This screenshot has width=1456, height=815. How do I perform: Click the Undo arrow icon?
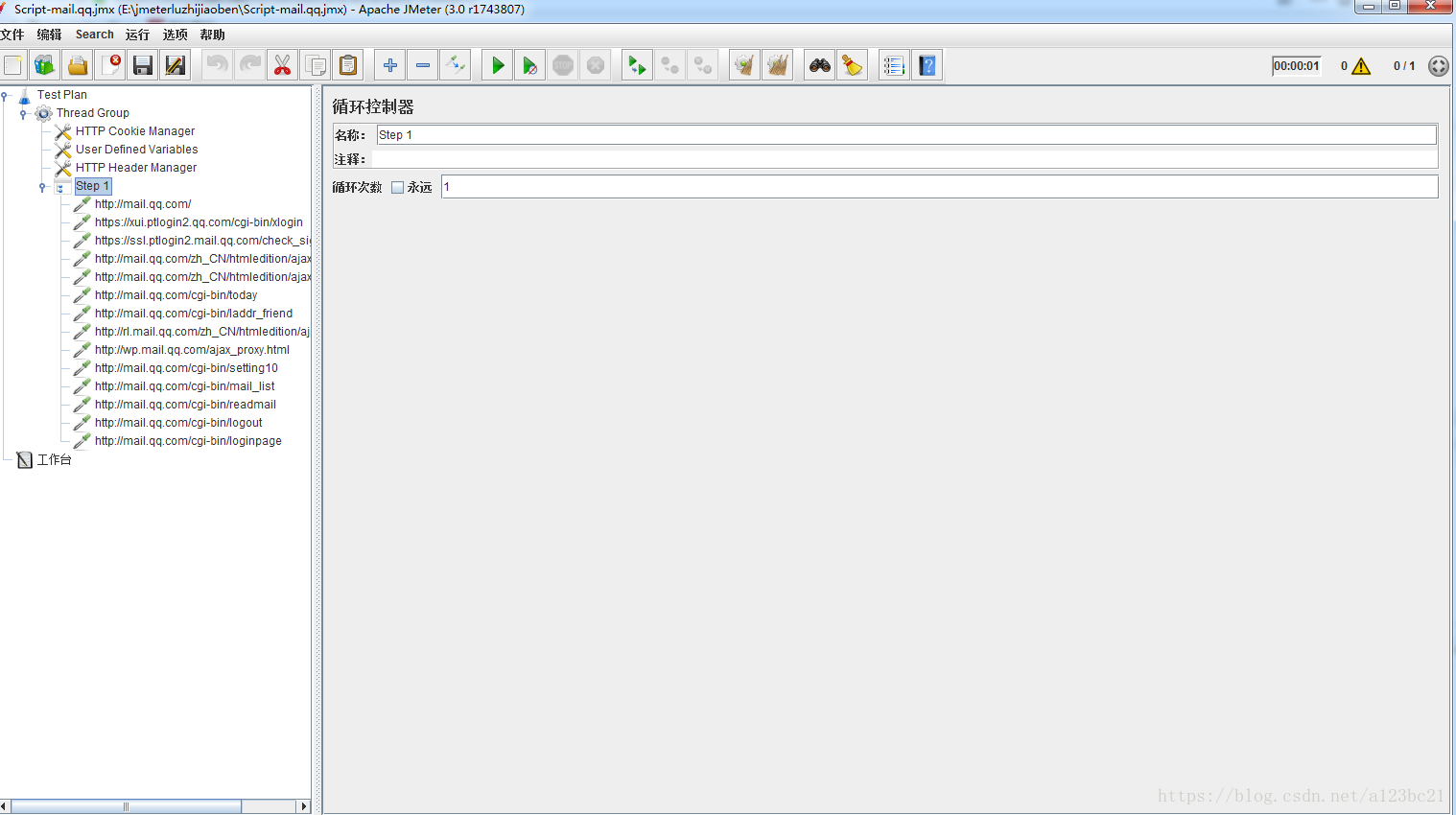point(218,65)
